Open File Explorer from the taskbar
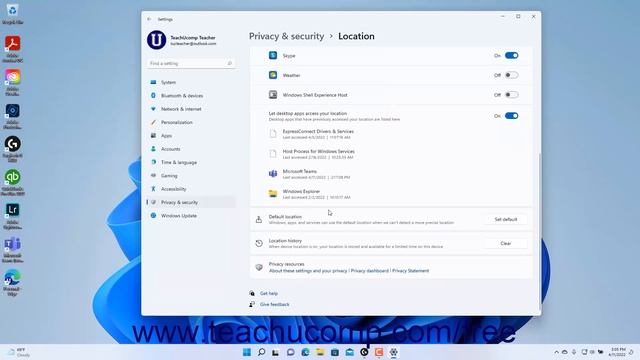 click(x=320, y=352)
